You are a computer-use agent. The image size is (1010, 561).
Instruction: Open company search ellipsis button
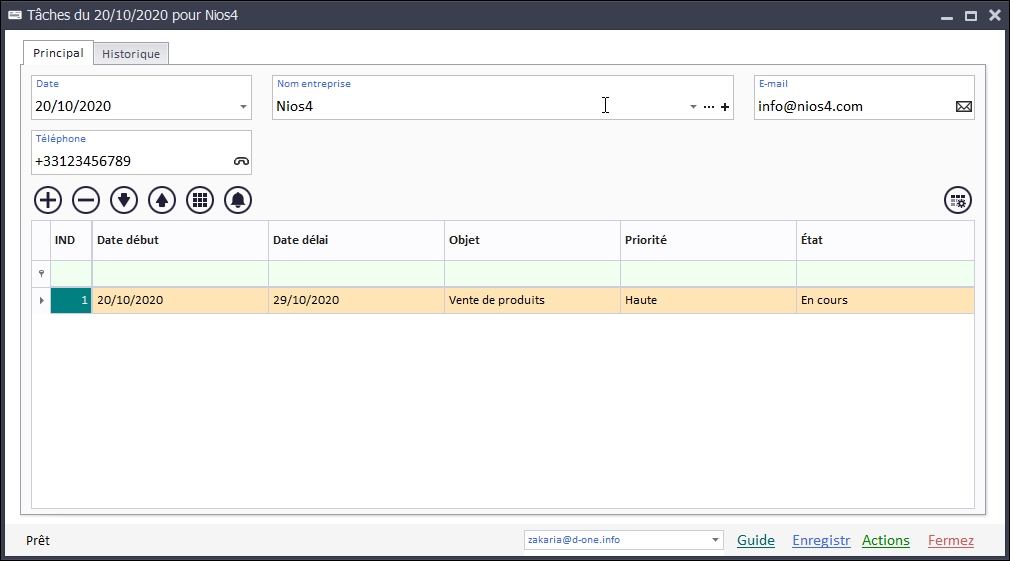[709, 107]
